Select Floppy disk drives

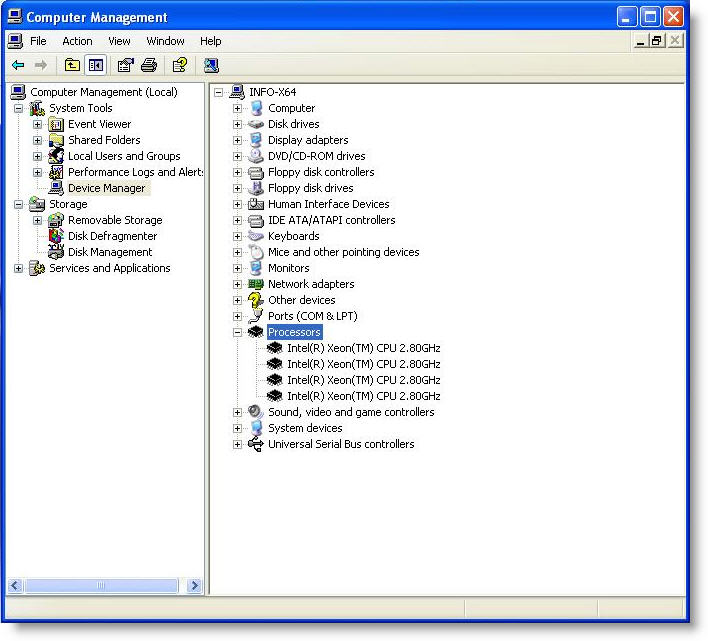click(x=311, y=188)
